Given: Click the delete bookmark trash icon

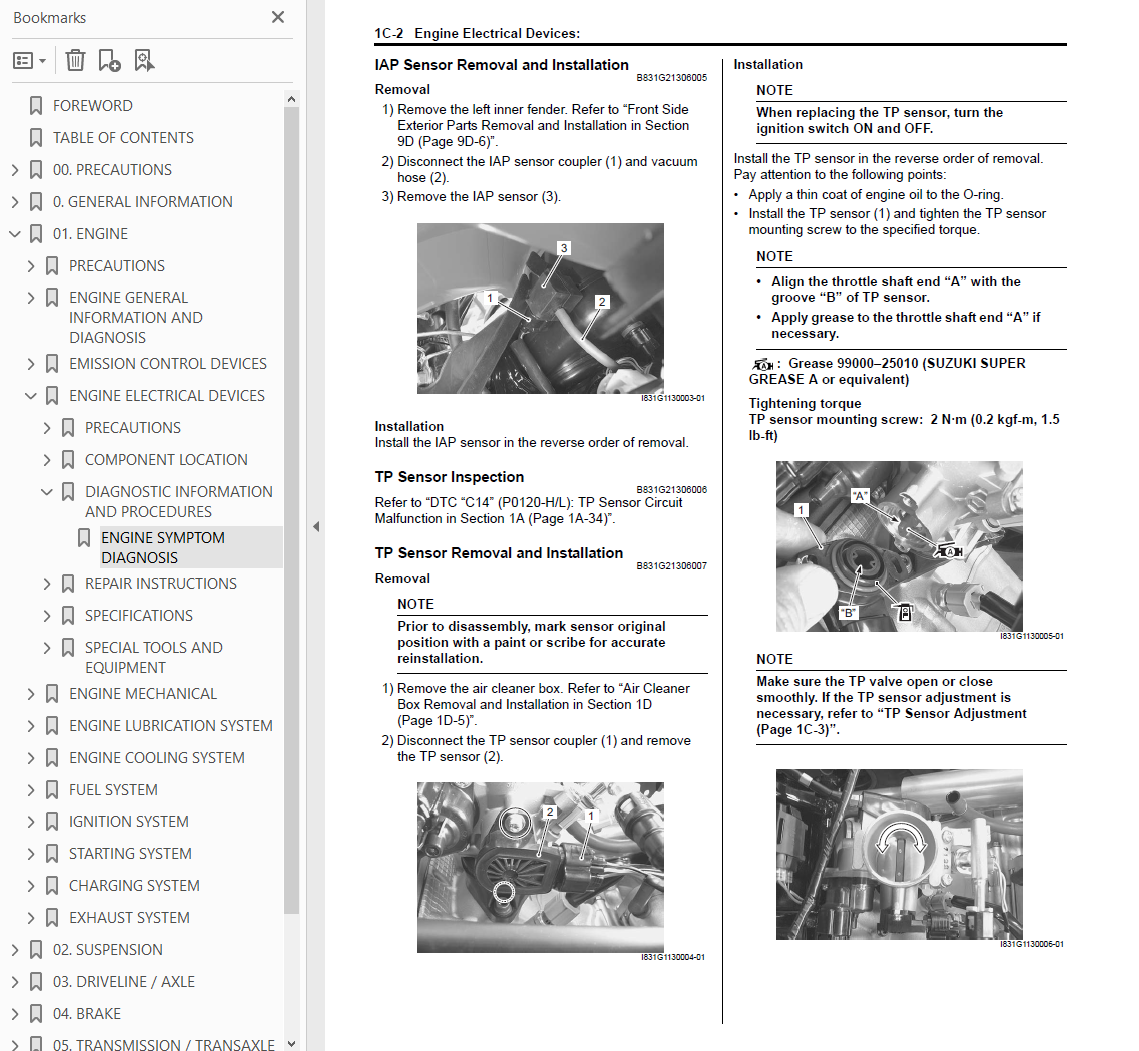Looking at the screenshot, I should click(x=76, y=60).
